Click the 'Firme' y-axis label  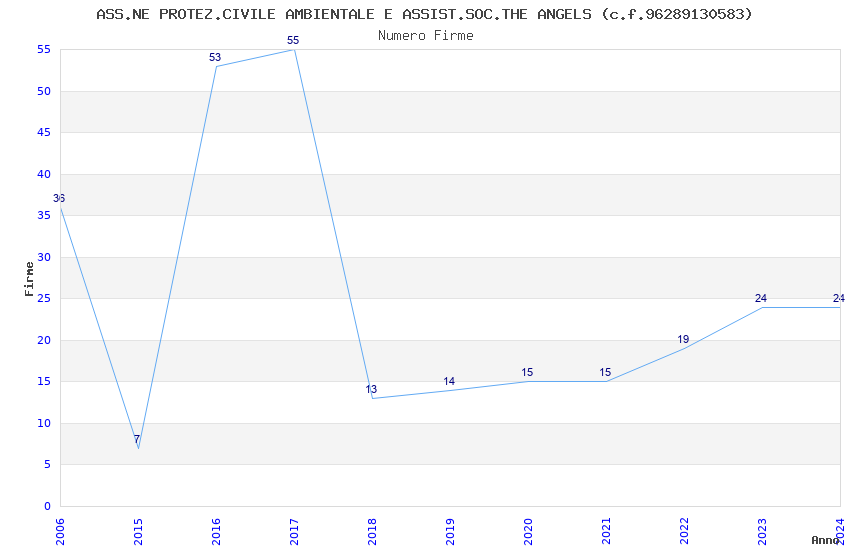coord(29,279)
